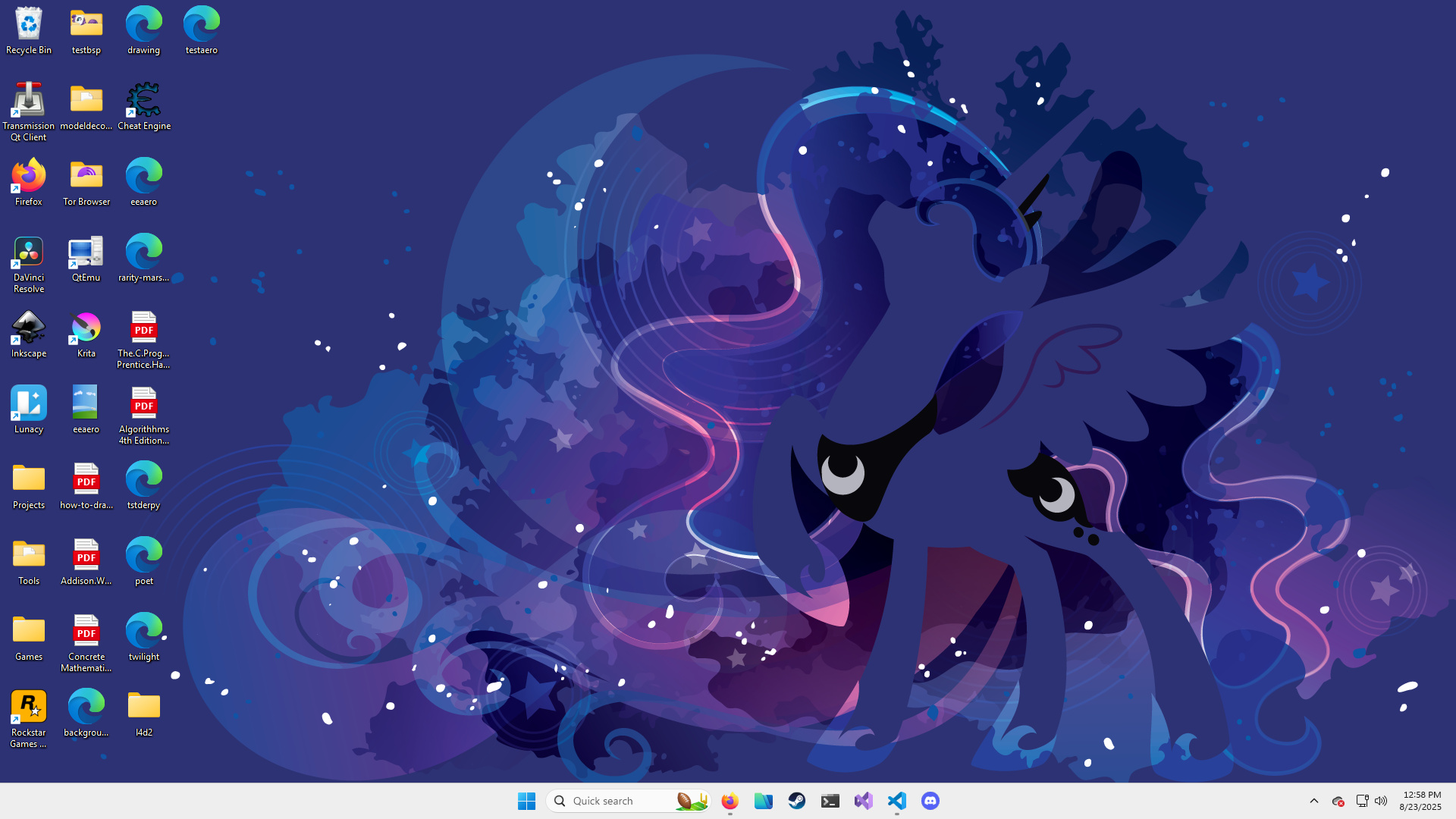This screenshot has height=819, width=1456.
Task: Open the volume speaker tray icon
Action: pos(1381,801)
